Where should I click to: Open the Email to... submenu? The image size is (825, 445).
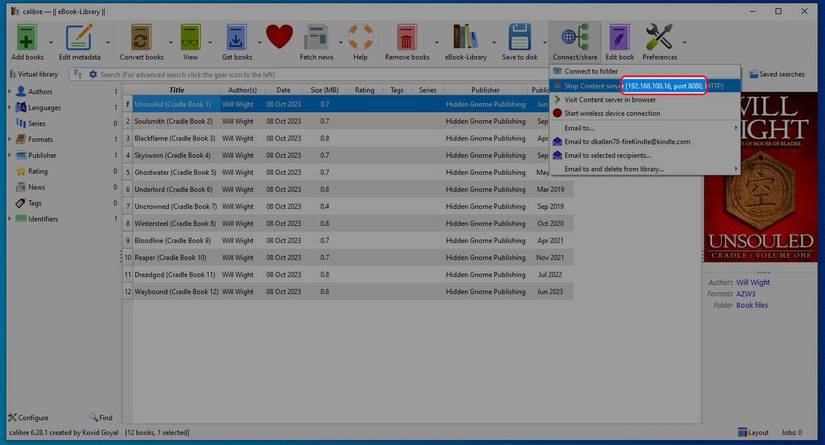[645, 128]
